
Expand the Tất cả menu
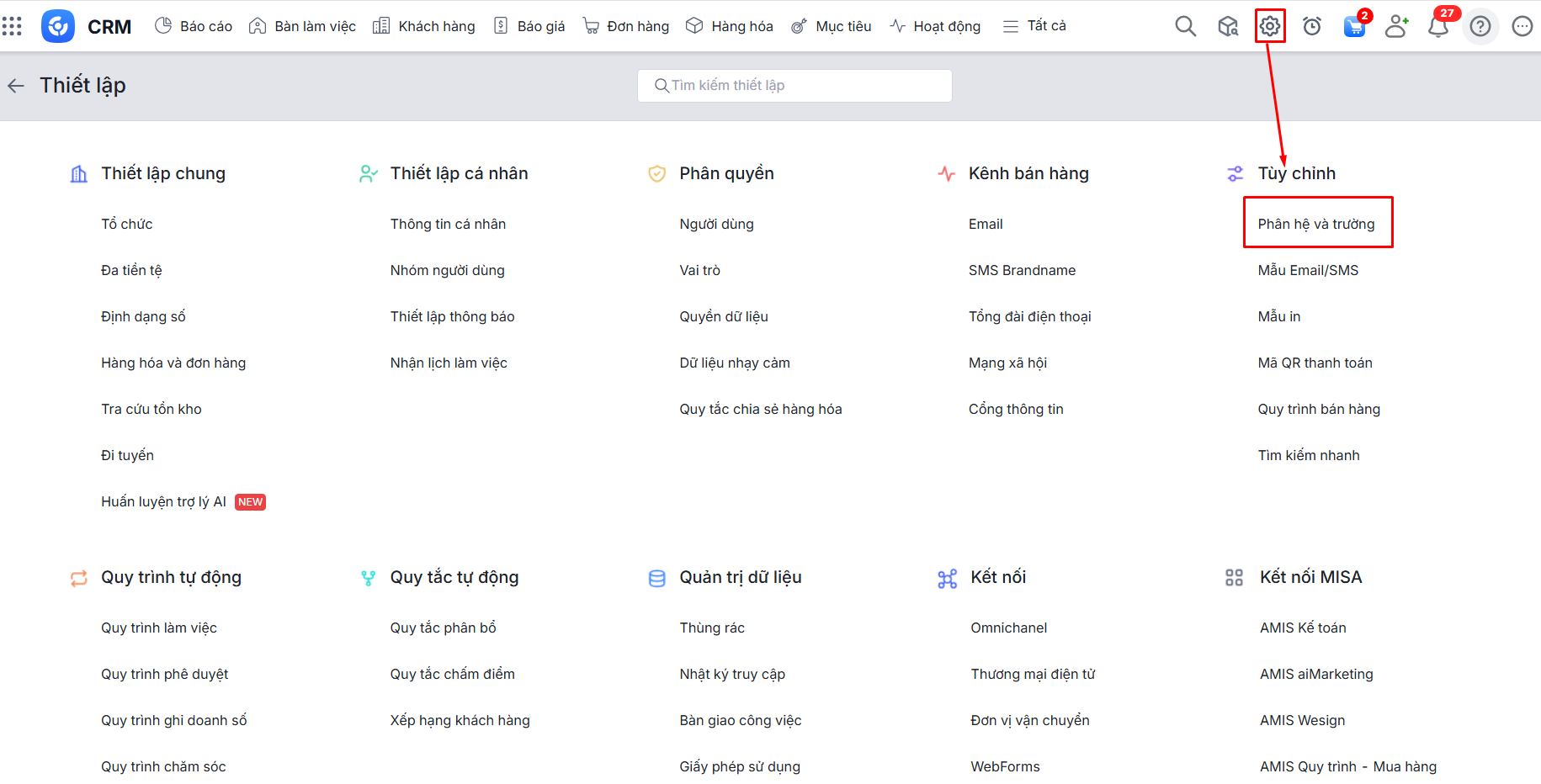(1034, 26)
